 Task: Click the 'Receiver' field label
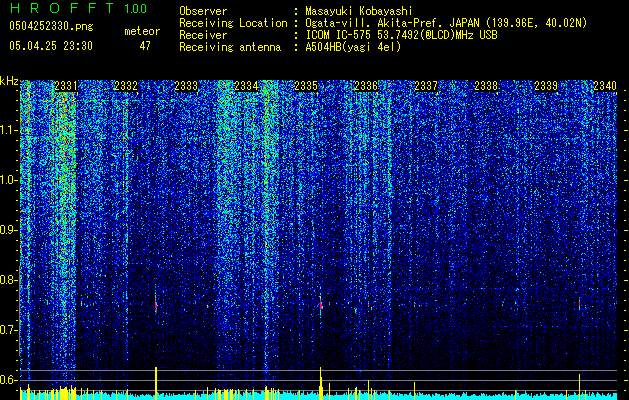[x=203, y=35]
